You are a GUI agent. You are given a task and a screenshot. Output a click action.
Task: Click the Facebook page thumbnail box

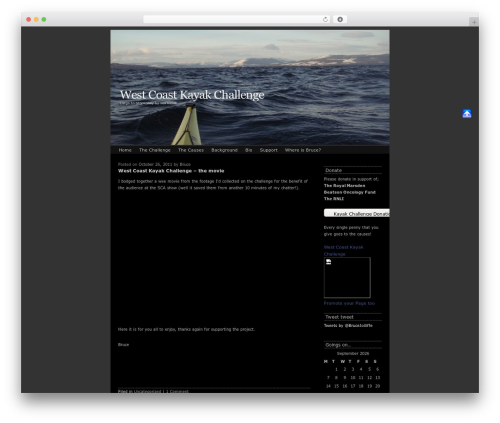click(347, 277)
